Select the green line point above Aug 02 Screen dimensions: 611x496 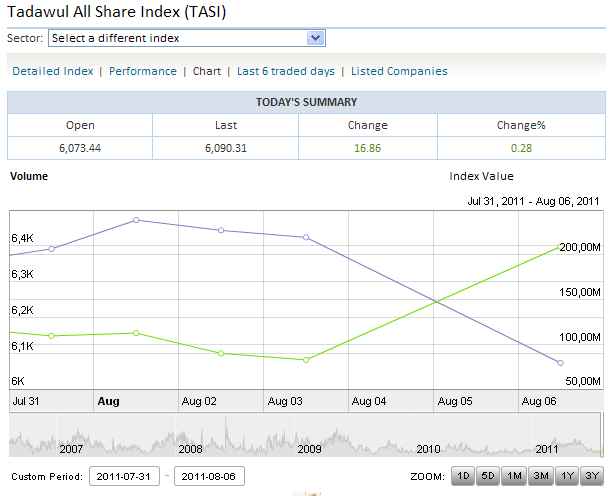coord(221,353)
